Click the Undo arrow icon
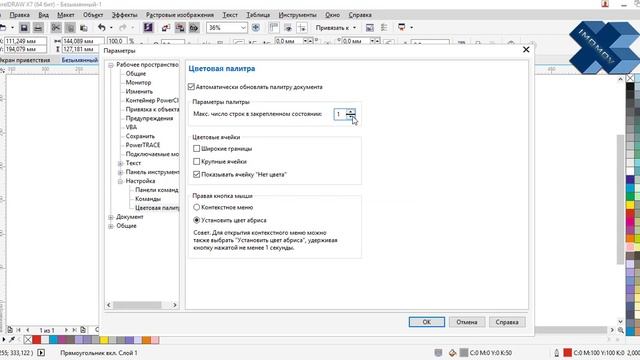The image size is (640, 360). pos(102,28)
